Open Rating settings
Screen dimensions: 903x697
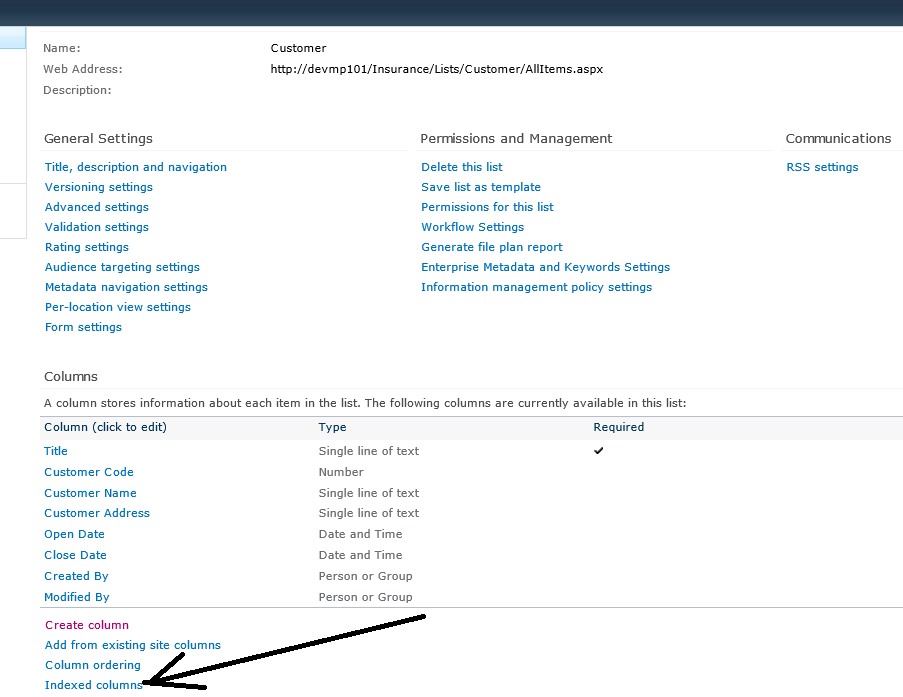[86, 247]
